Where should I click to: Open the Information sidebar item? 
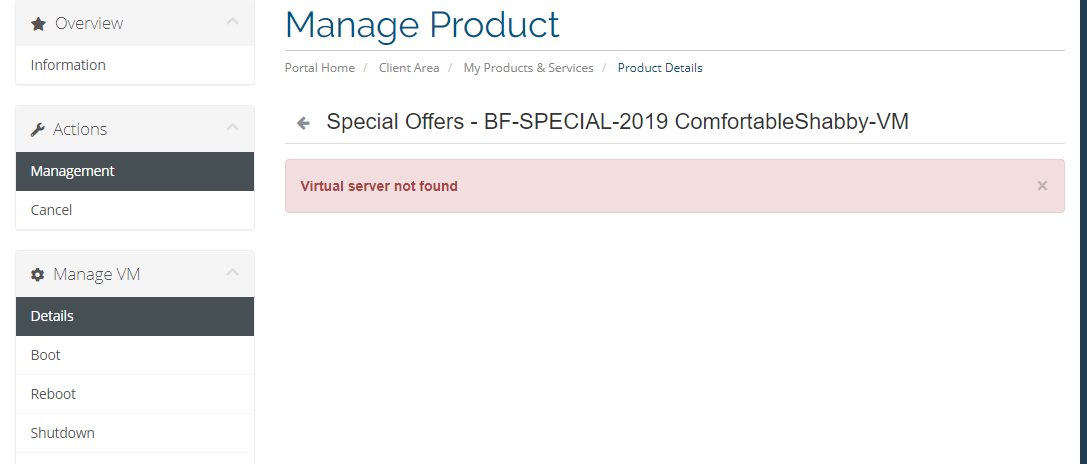pos(68,65)
